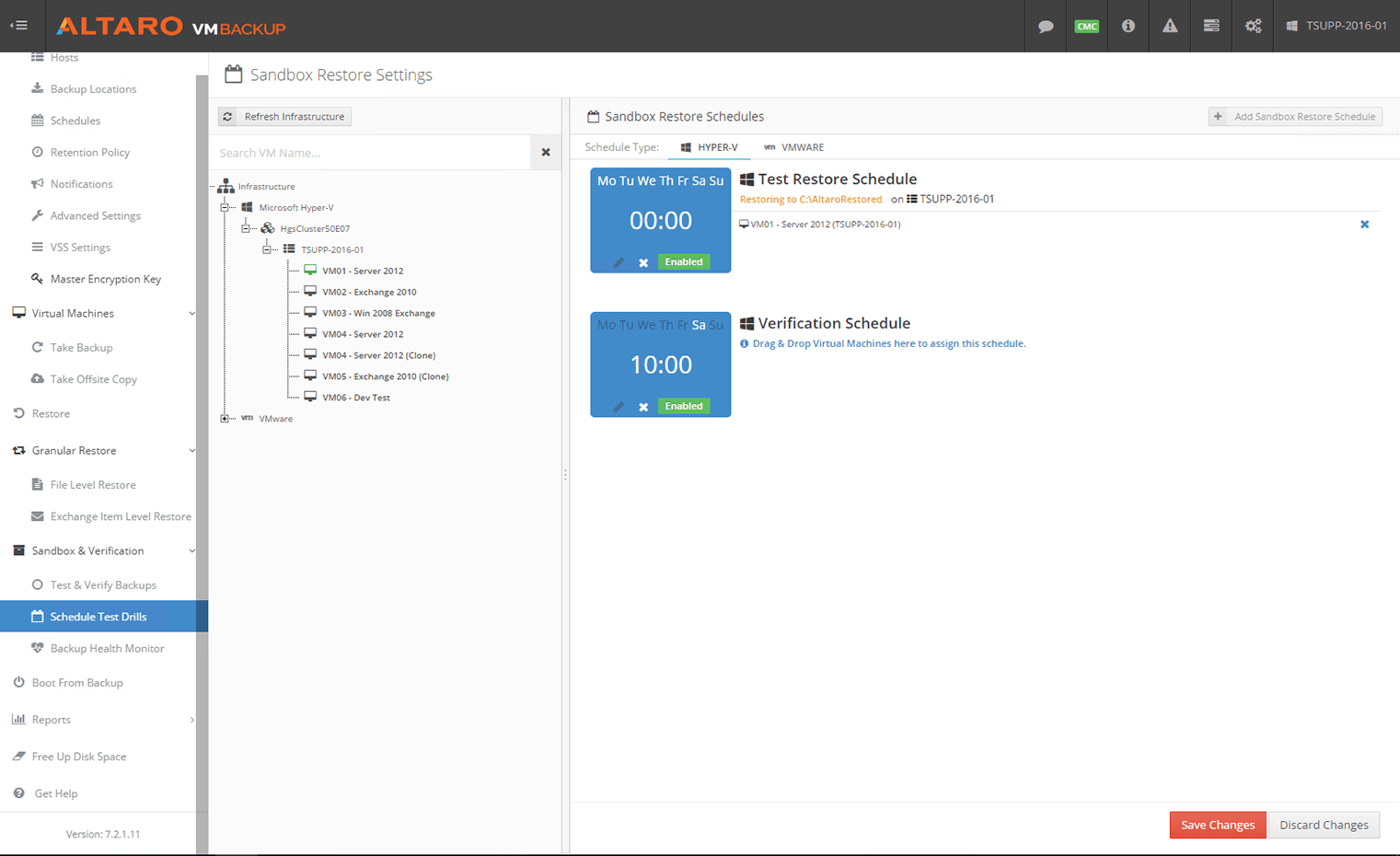Open the warning triangle alerts icon

(x=1170, y=26)
